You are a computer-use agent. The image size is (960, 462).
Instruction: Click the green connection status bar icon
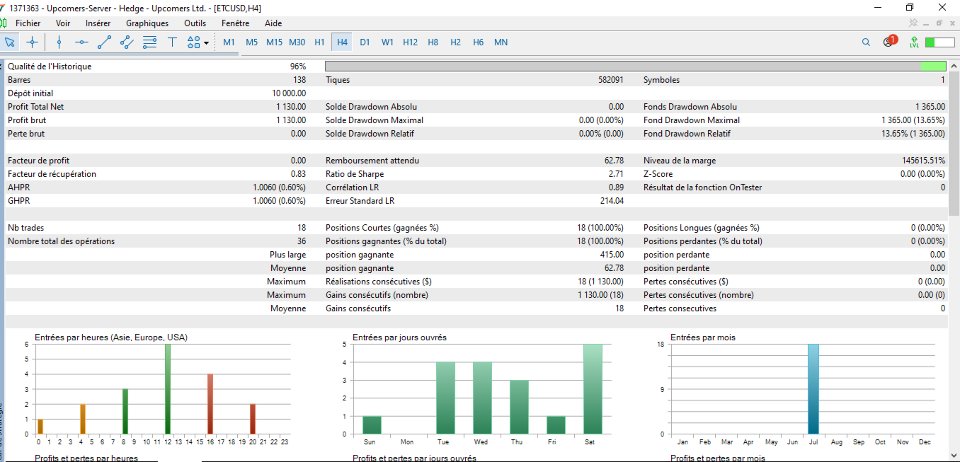[939, 42]
